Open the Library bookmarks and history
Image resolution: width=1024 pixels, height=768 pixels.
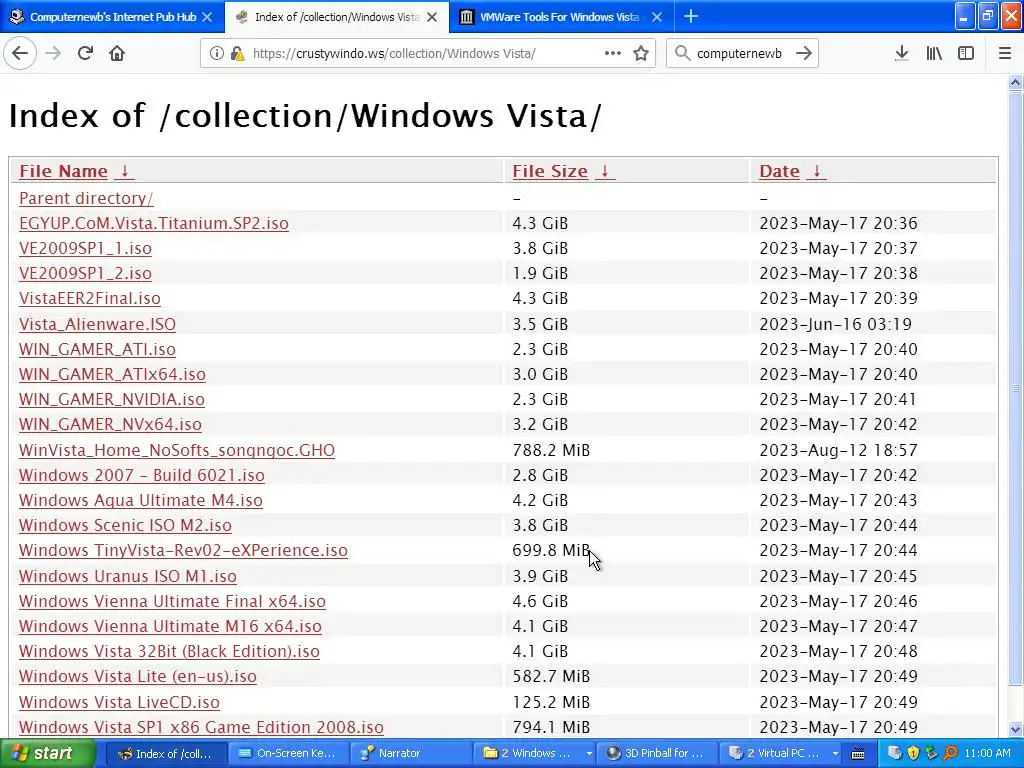[934, 53]
